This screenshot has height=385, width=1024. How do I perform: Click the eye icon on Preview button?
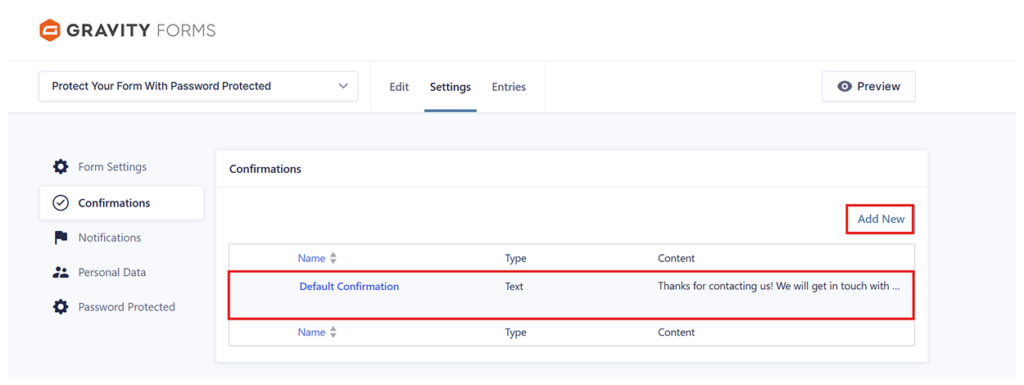click(x=844, y=86)
